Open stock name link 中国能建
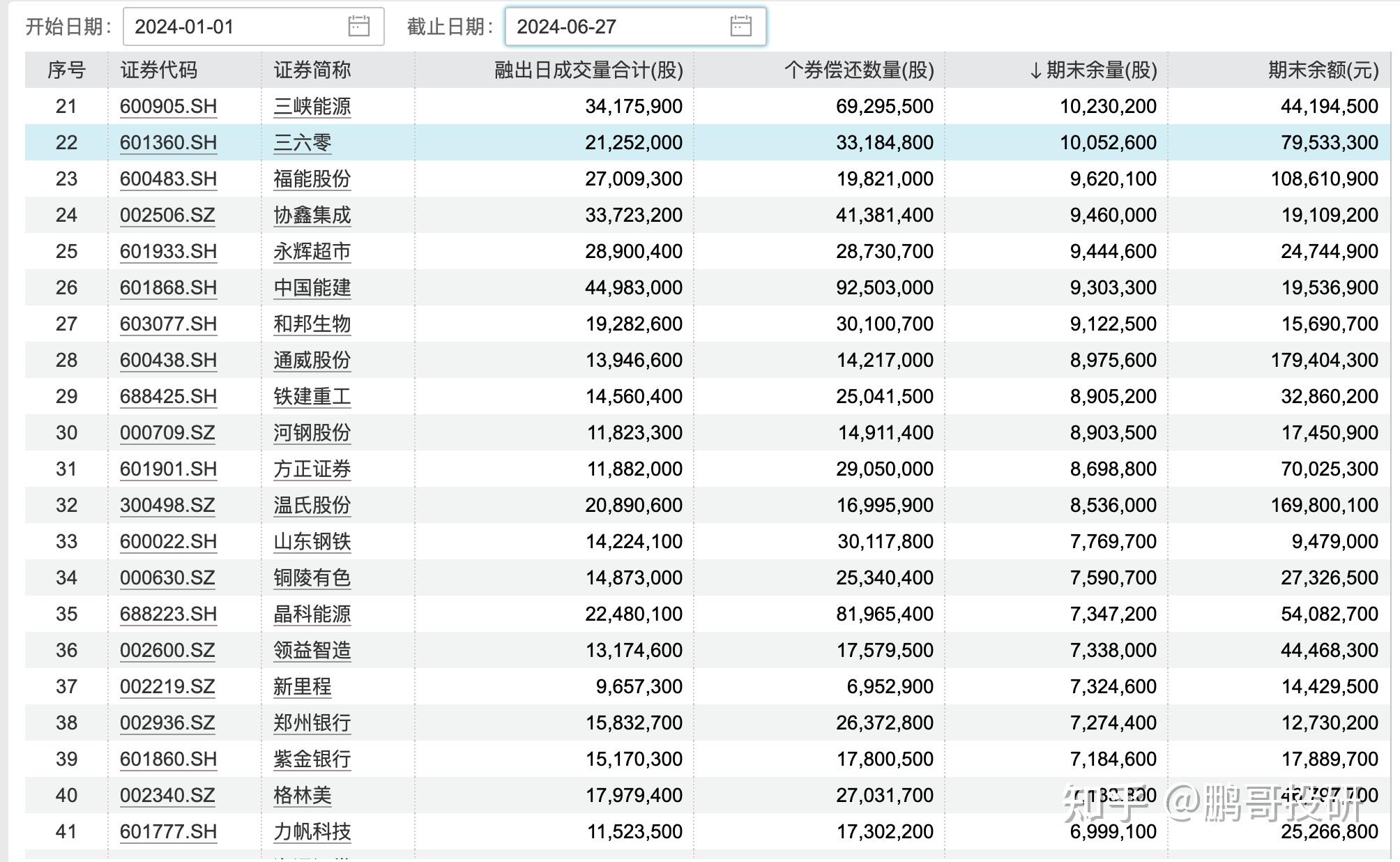This screenshot has width=1400, height=862. click(x=312, y=287)
